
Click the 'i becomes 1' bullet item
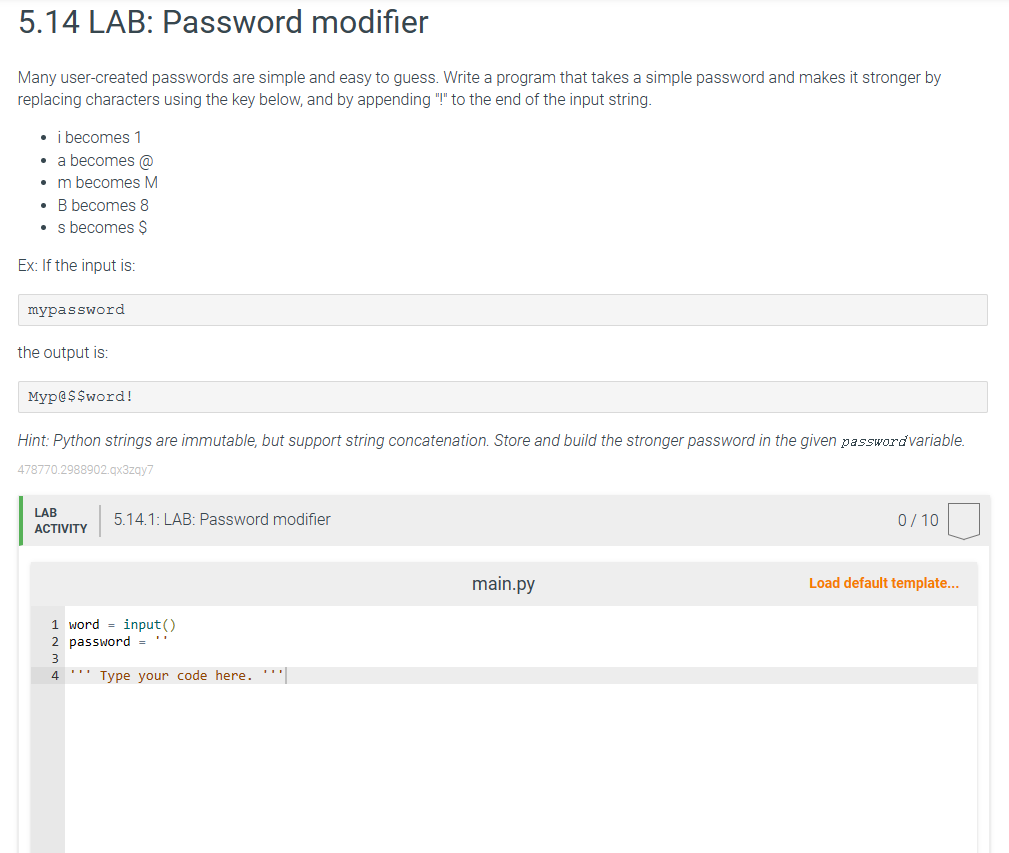[99, 138]
